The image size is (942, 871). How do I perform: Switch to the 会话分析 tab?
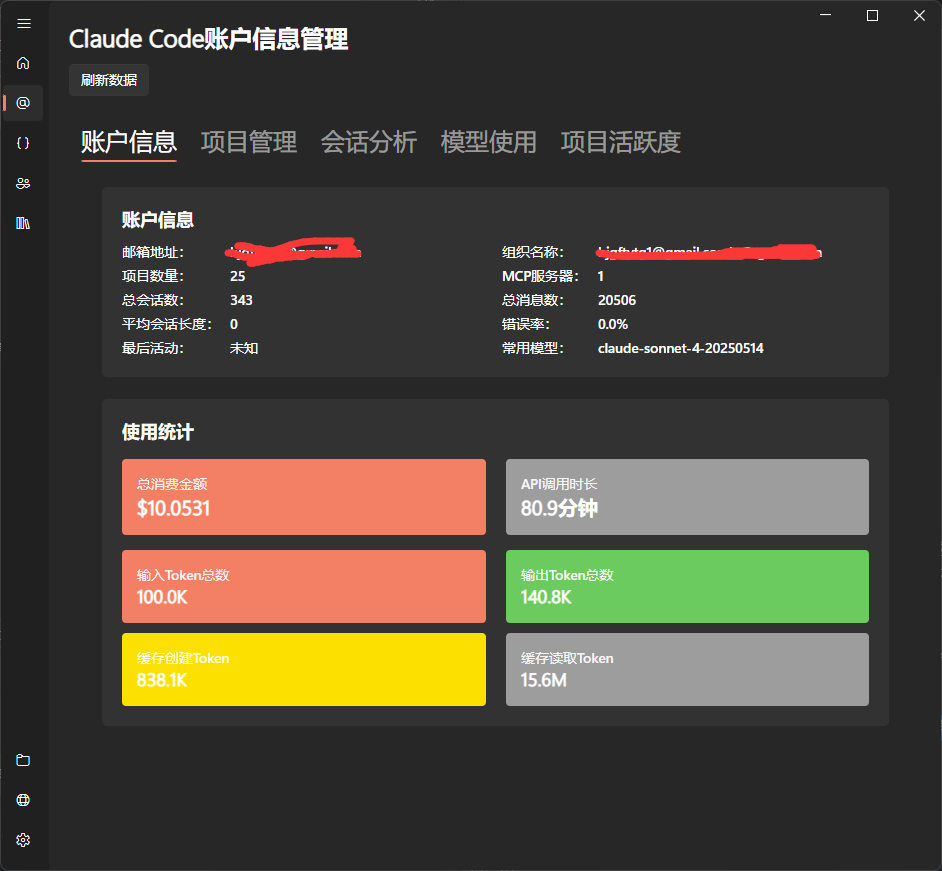tap(369, 142)
